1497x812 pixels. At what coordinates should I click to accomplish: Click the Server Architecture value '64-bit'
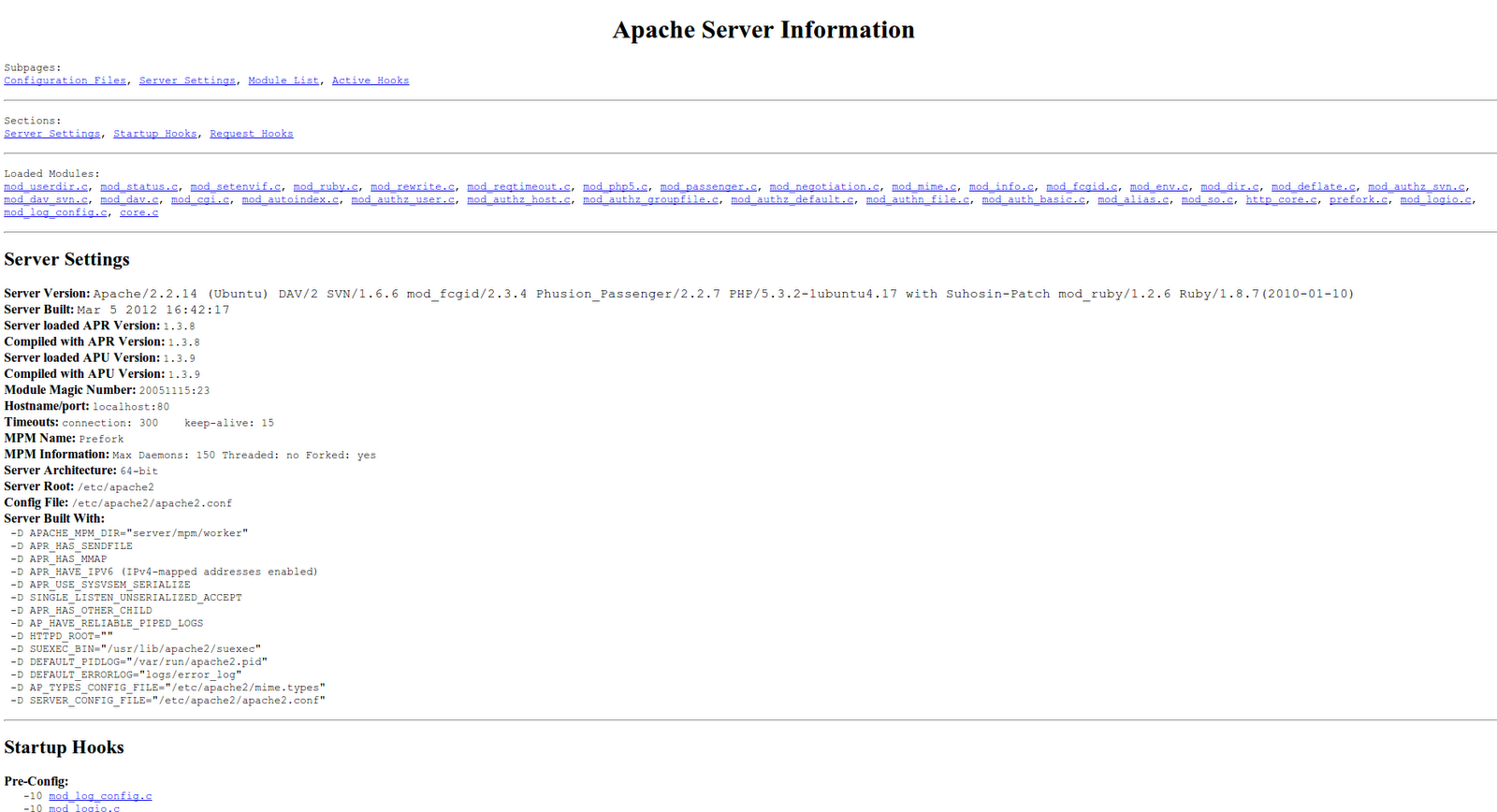[139, 471]
